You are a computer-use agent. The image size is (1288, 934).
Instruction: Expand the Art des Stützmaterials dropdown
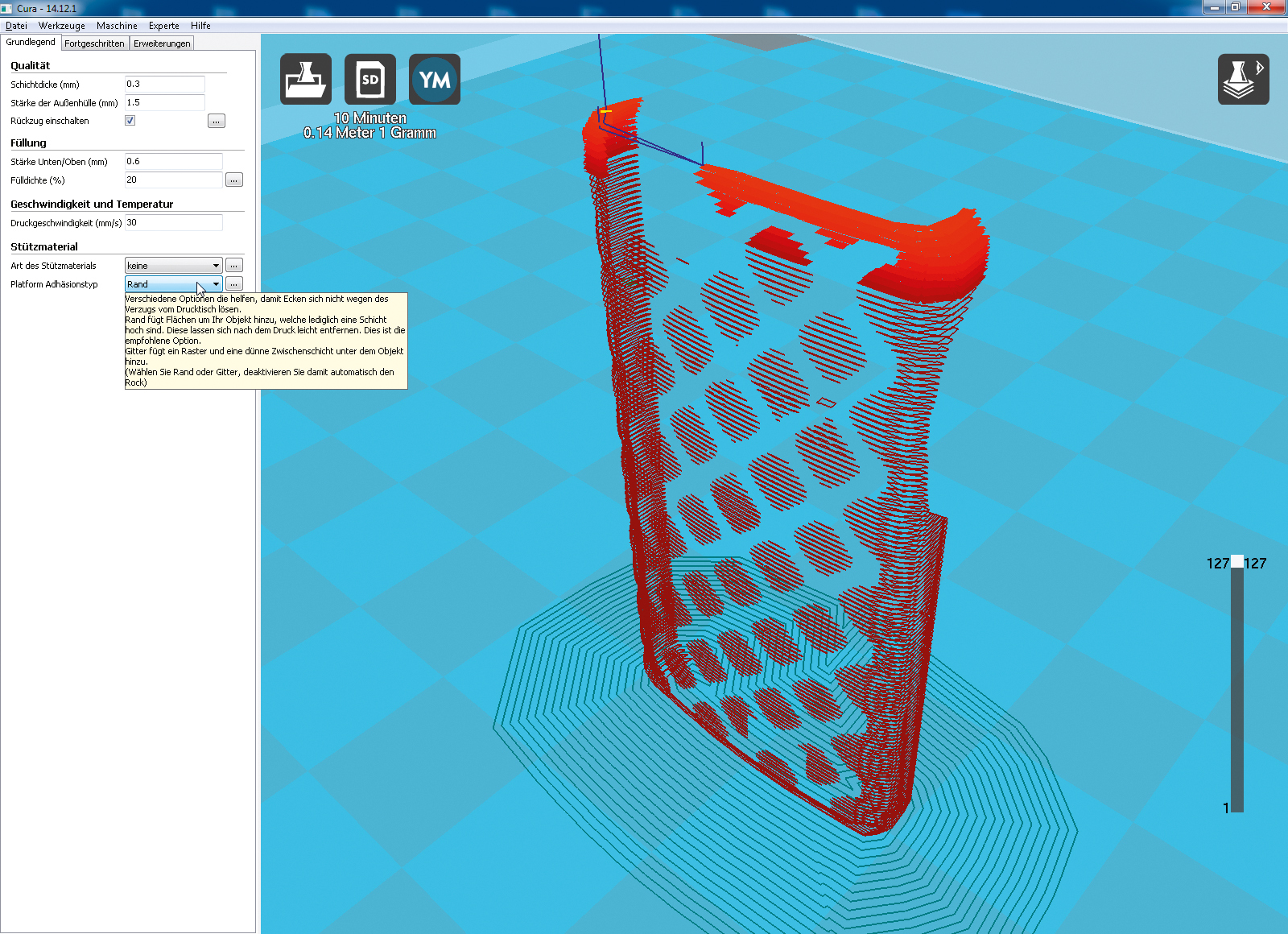[173, 266]
